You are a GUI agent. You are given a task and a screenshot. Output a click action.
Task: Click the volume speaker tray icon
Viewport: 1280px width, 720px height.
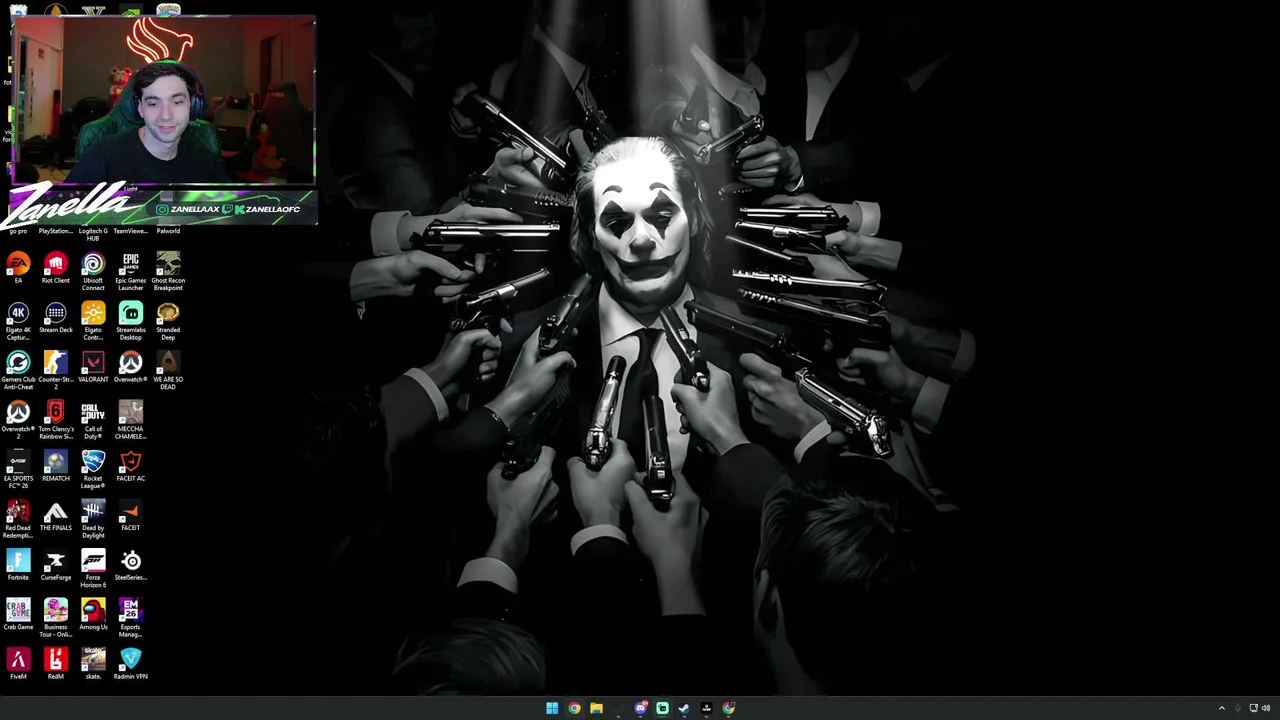[x=1266, y=708]
